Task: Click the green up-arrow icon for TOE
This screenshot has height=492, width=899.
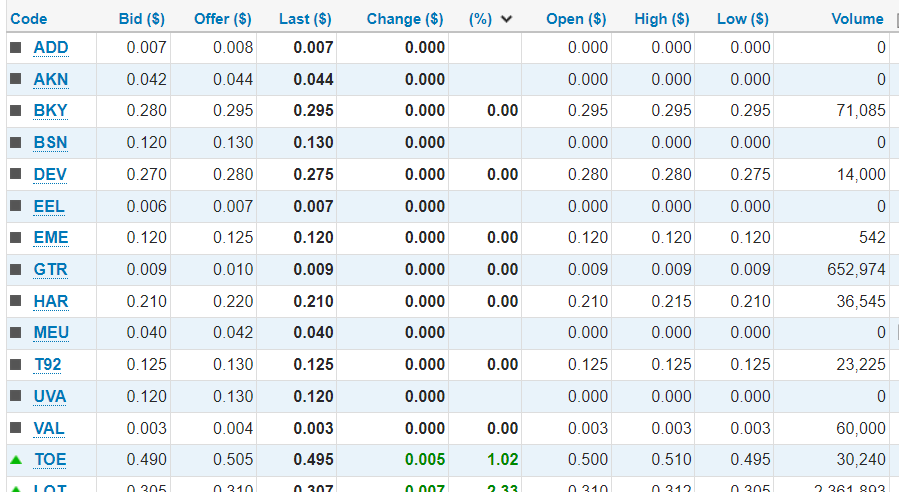Action: (x=16, y=460)
